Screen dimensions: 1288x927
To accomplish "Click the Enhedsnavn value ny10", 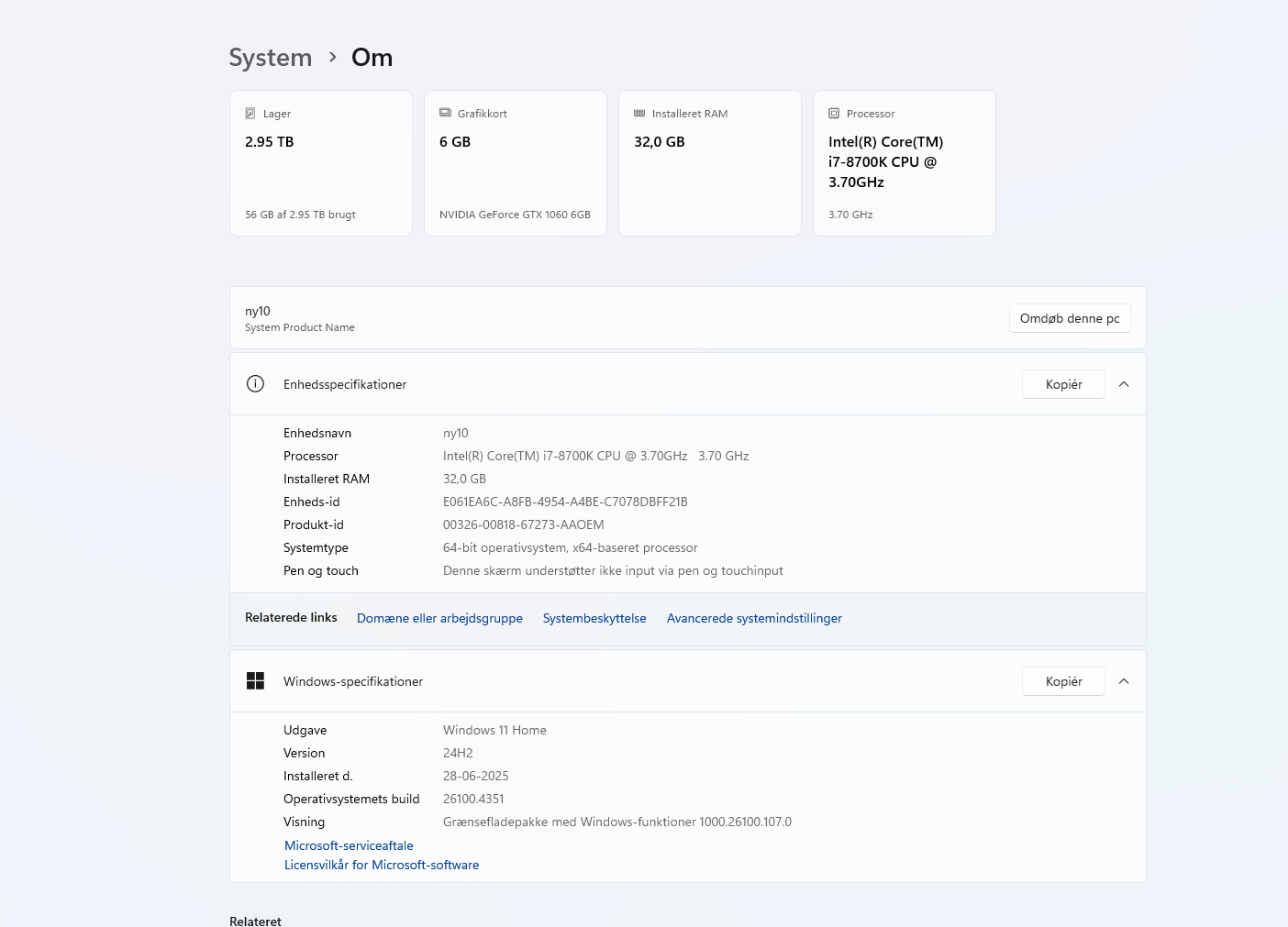I will click(x=456, y=433).
